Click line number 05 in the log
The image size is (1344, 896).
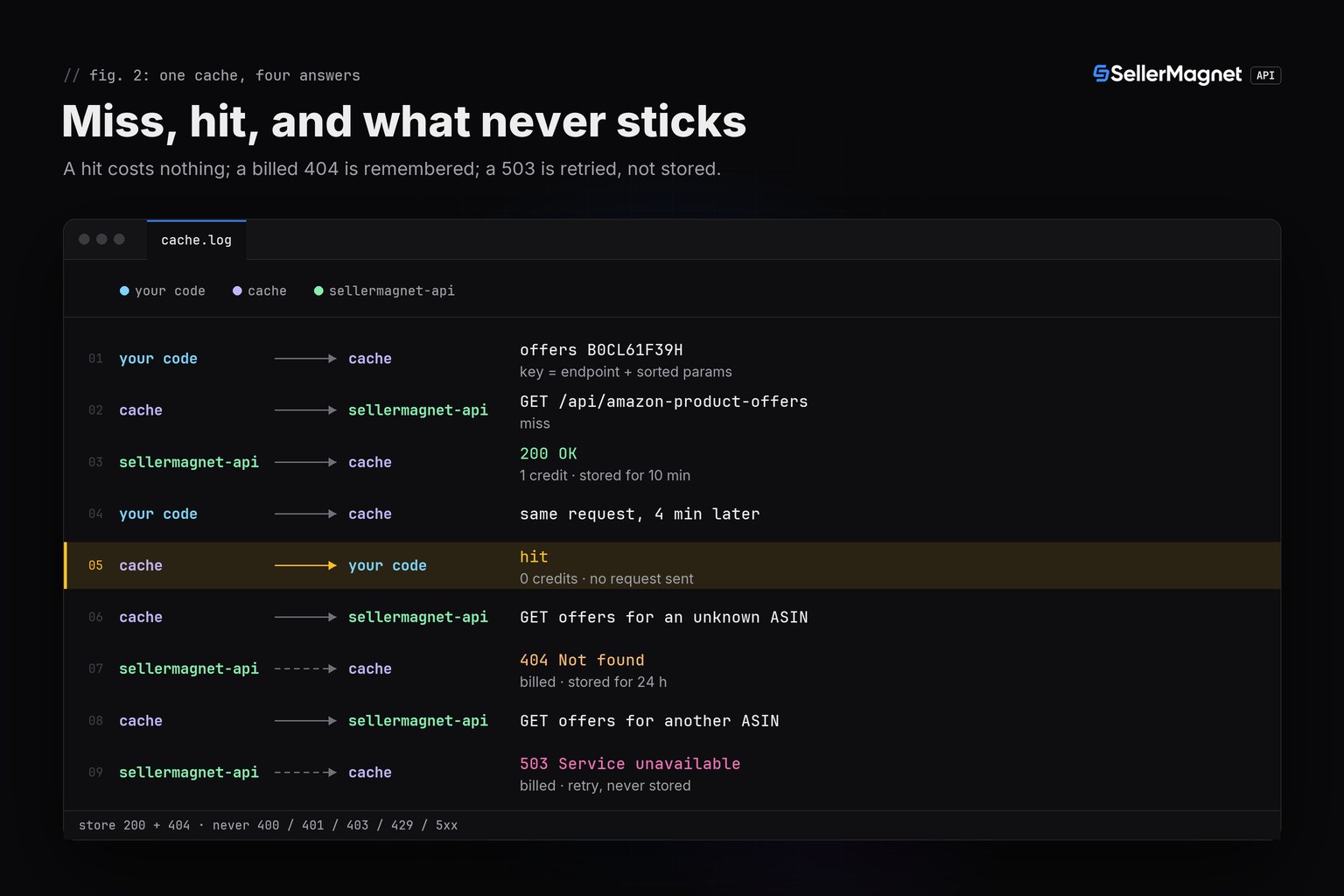point(95,565)
